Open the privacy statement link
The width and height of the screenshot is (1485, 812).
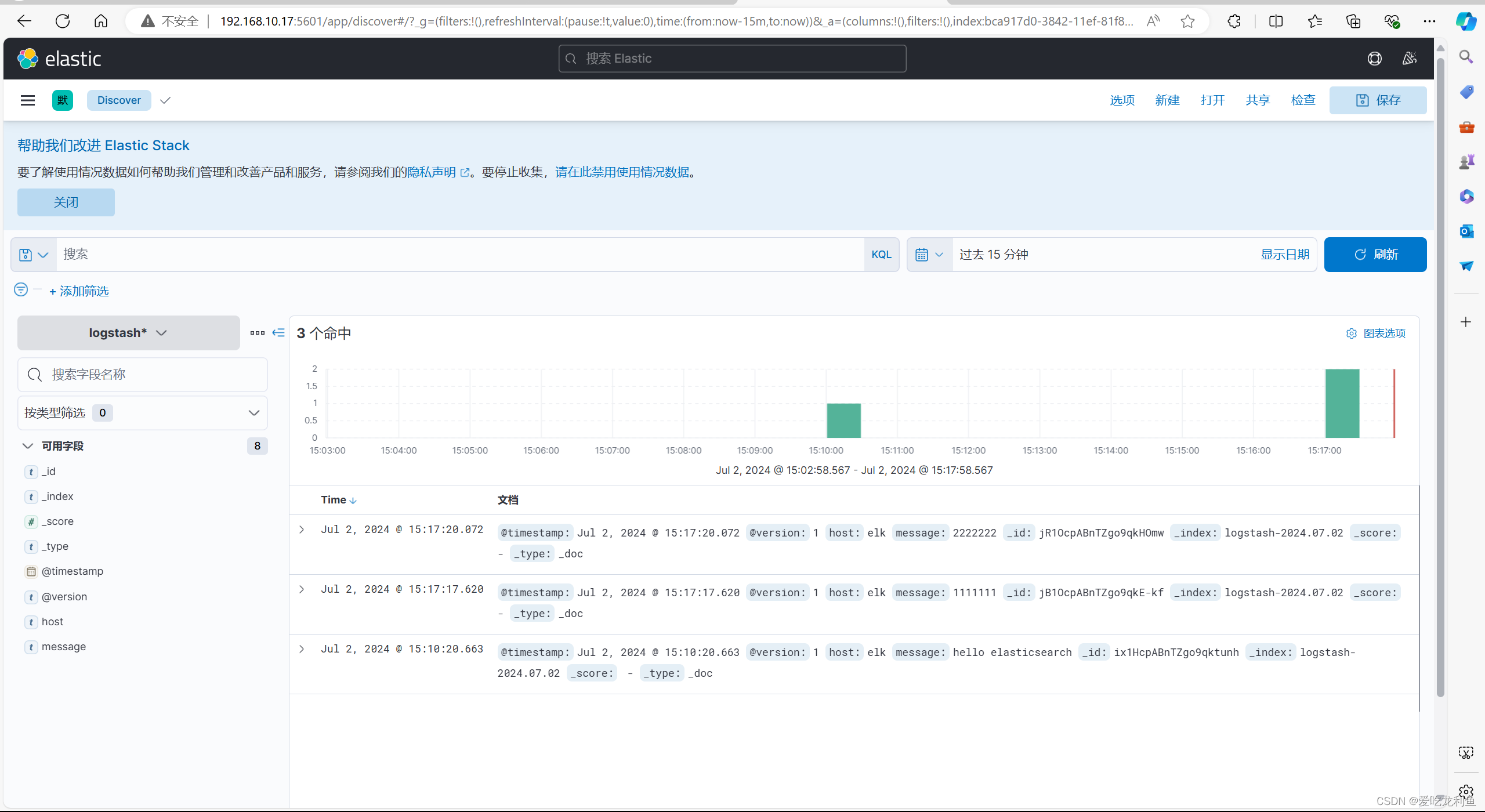click(438, 172)
